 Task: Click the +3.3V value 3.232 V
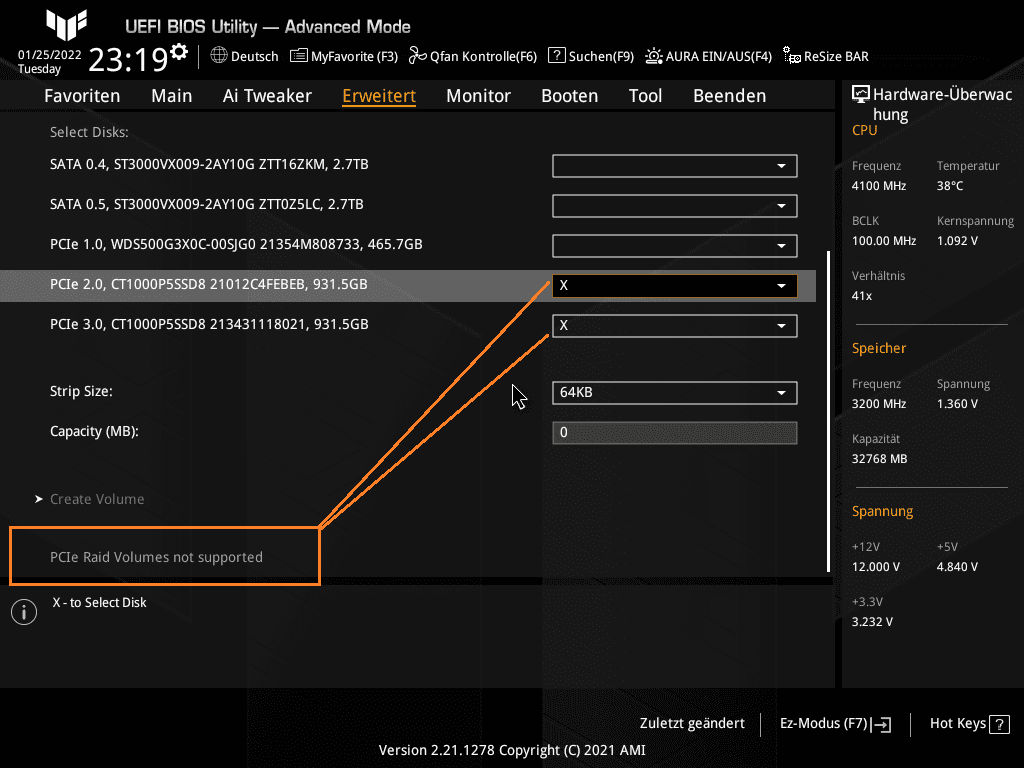tap(872, 622)
